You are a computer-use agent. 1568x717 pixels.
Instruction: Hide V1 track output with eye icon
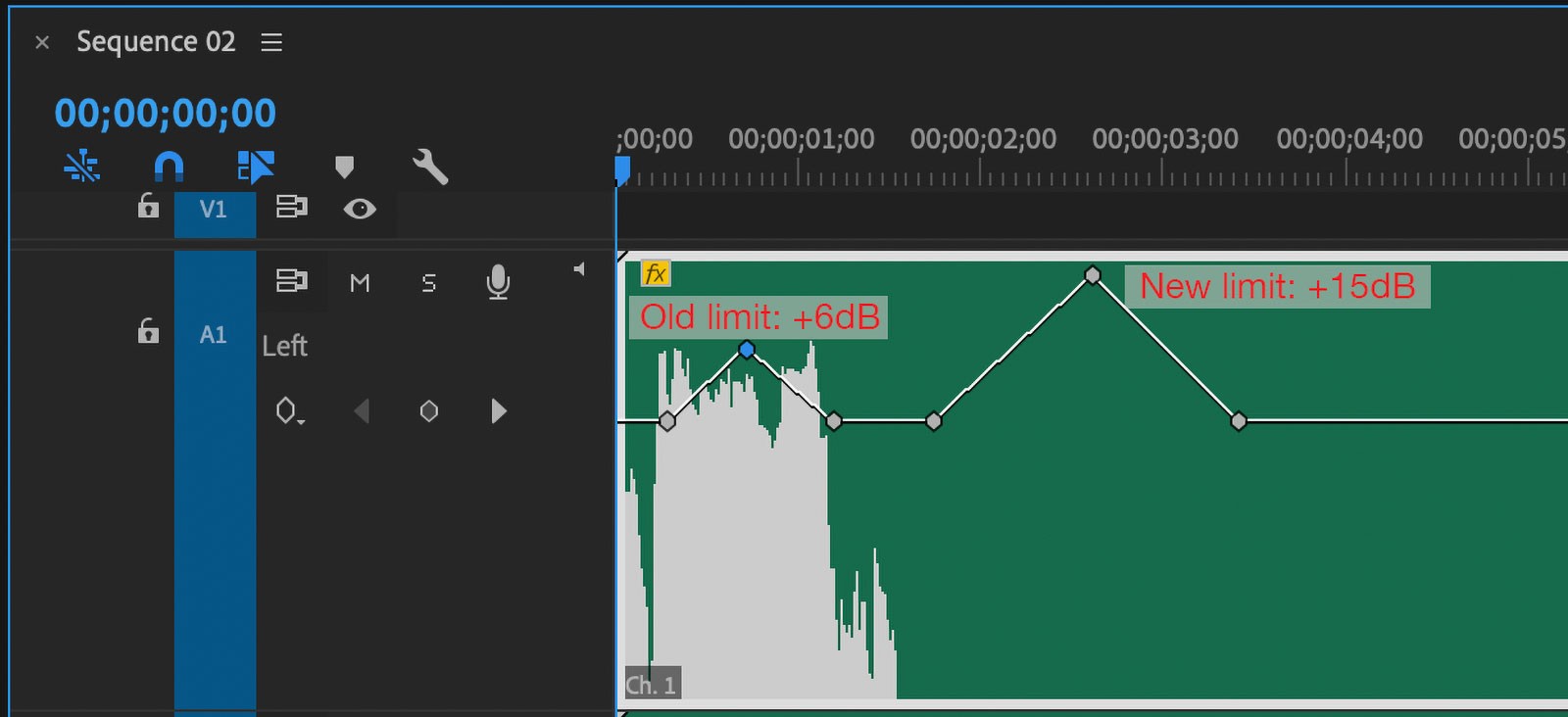click(360, 209)
